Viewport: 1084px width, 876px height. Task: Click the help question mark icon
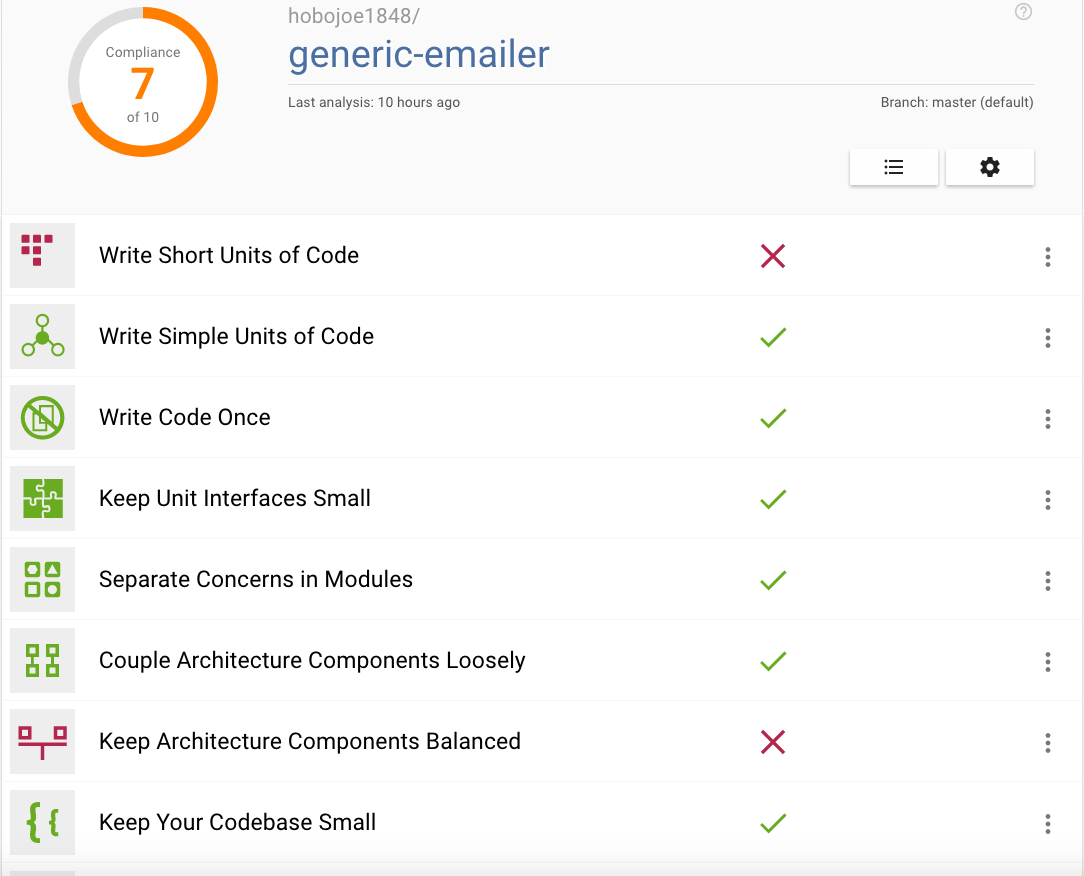(1023, 12)
